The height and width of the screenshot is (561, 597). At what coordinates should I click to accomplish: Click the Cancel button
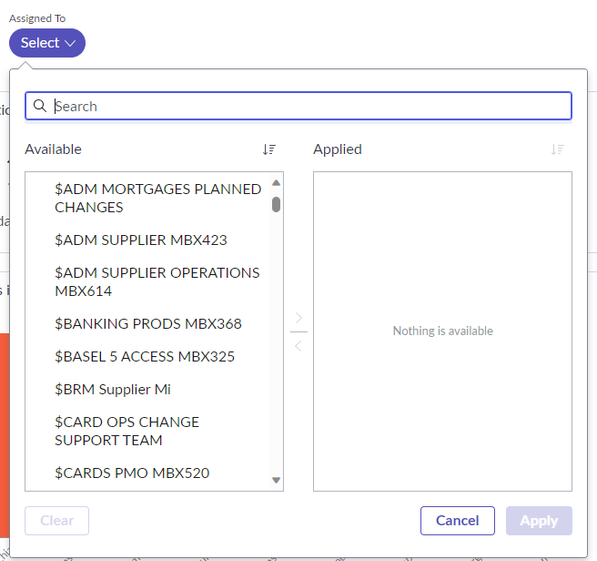pos(458,521)
